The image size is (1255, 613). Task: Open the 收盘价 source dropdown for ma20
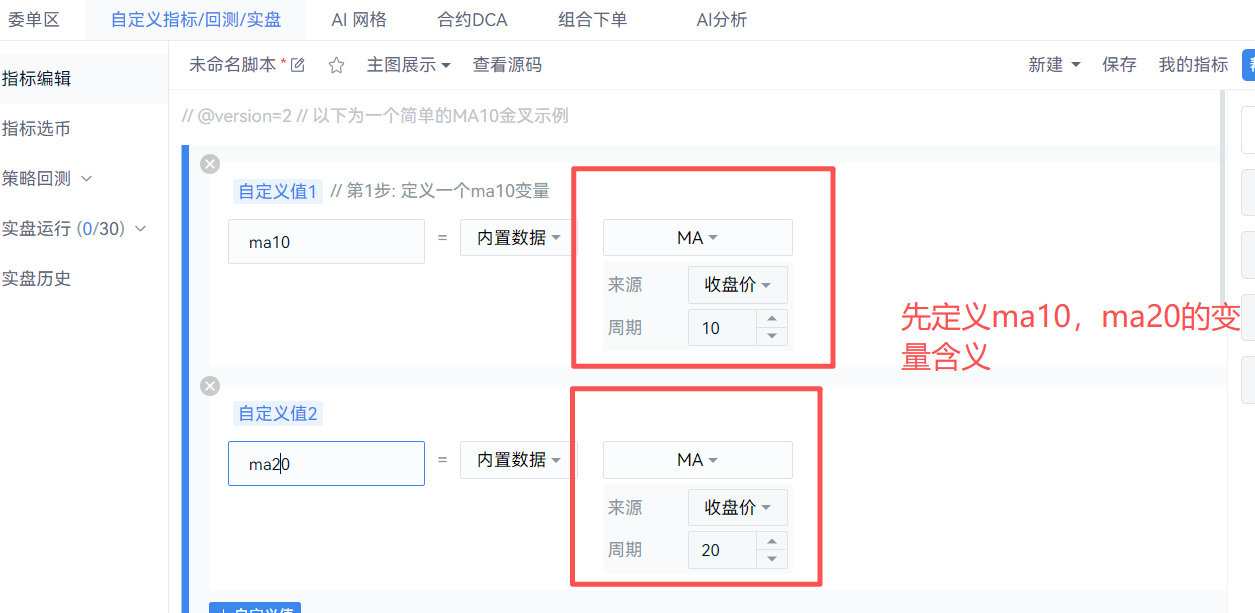pos(737,508)
